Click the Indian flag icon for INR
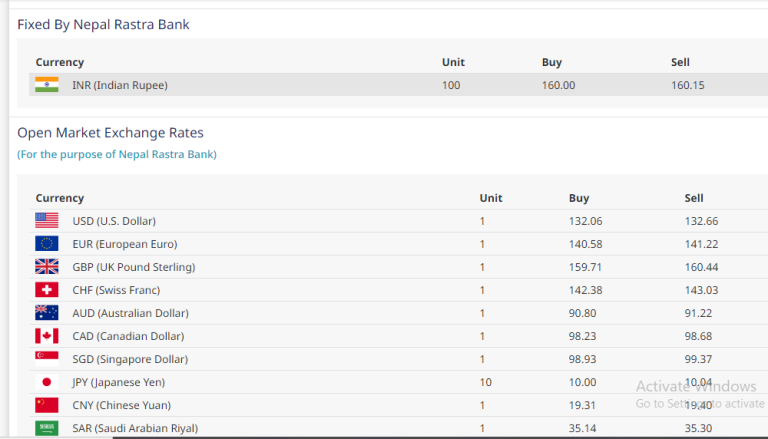 pyautogui.click(x=47, y=85)
